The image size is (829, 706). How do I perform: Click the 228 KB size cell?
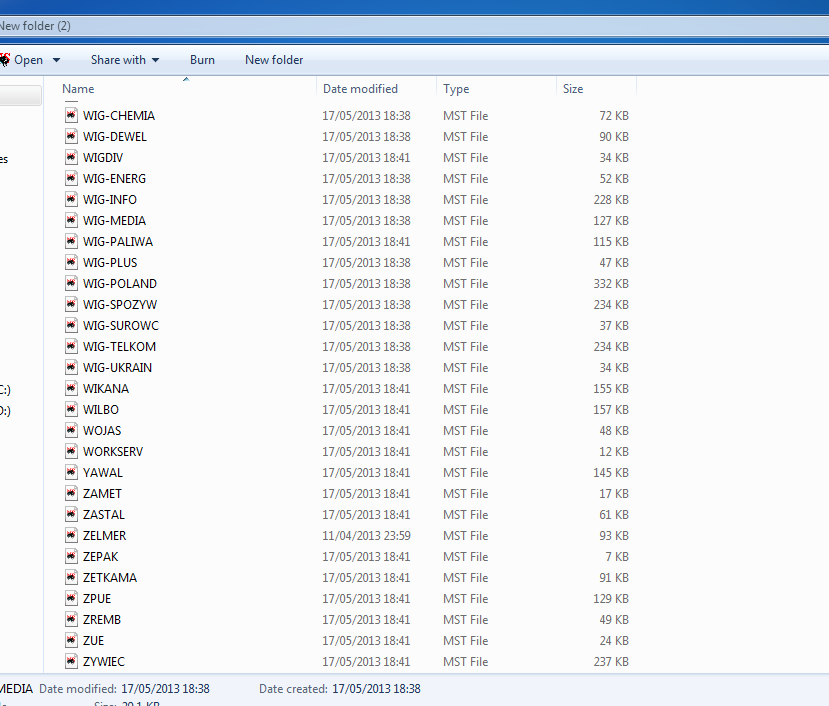(x=611, y=199)
